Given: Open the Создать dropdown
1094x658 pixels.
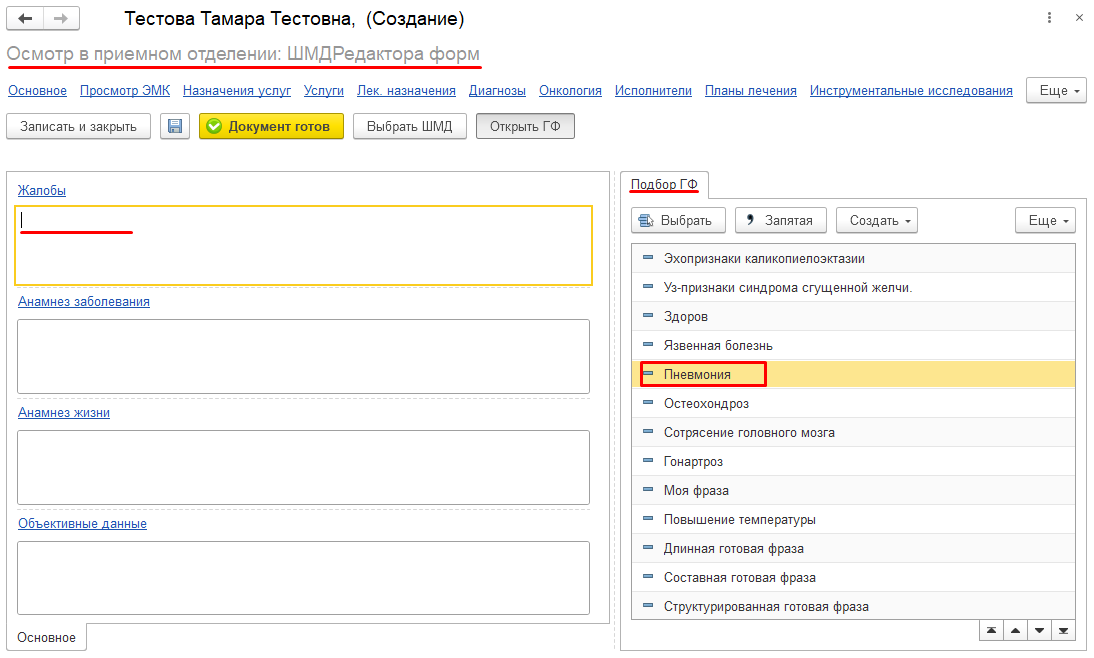Looking at the screenshot, I should 877,220.
